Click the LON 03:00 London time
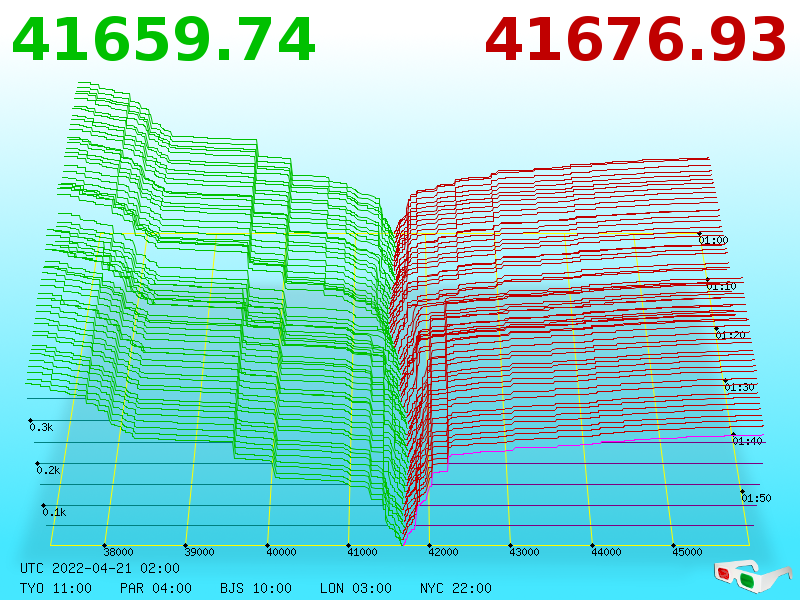This screenshot has width=800, height=600. tap(356, 588)
